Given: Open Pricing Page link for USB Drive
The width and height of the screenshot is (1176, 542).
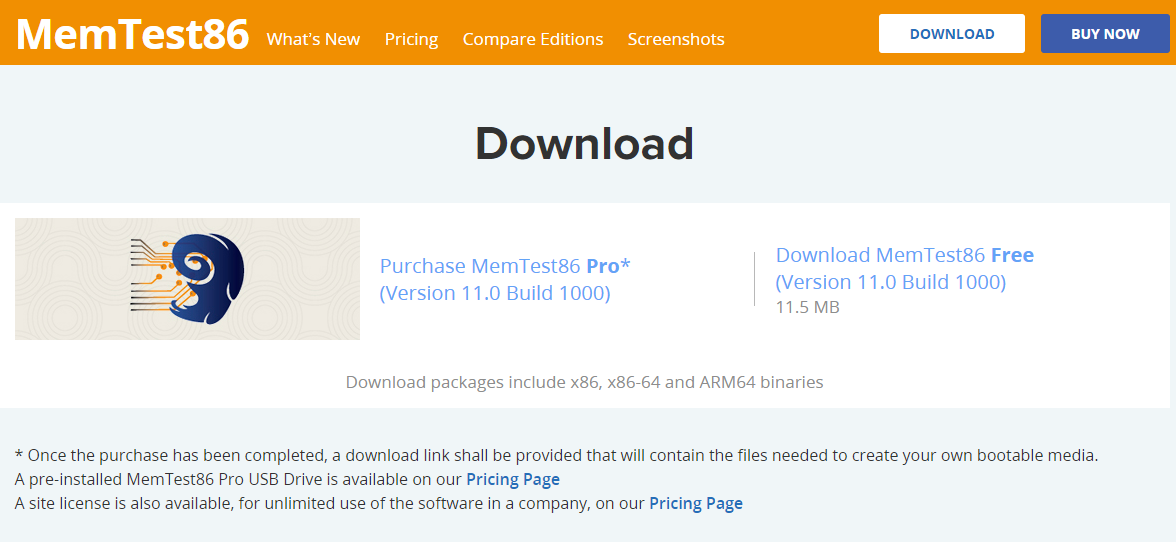Looking at the screenshot, I should tap(513, 479).
